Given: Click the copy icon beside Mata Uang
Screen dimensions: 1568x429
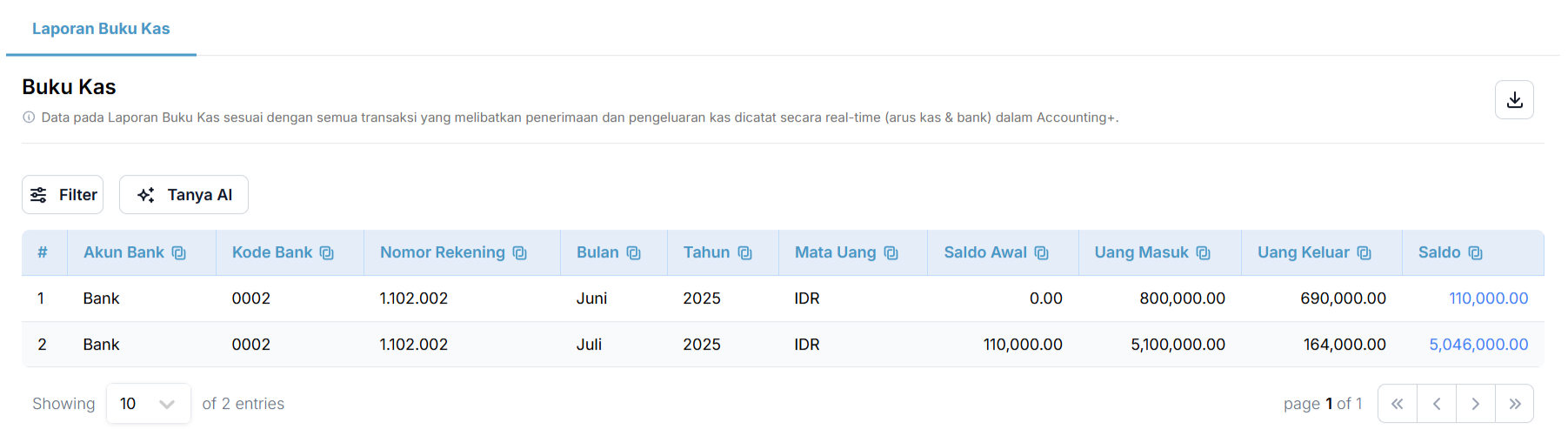Looking at the screenshot, I should click(x=891, y=253).
